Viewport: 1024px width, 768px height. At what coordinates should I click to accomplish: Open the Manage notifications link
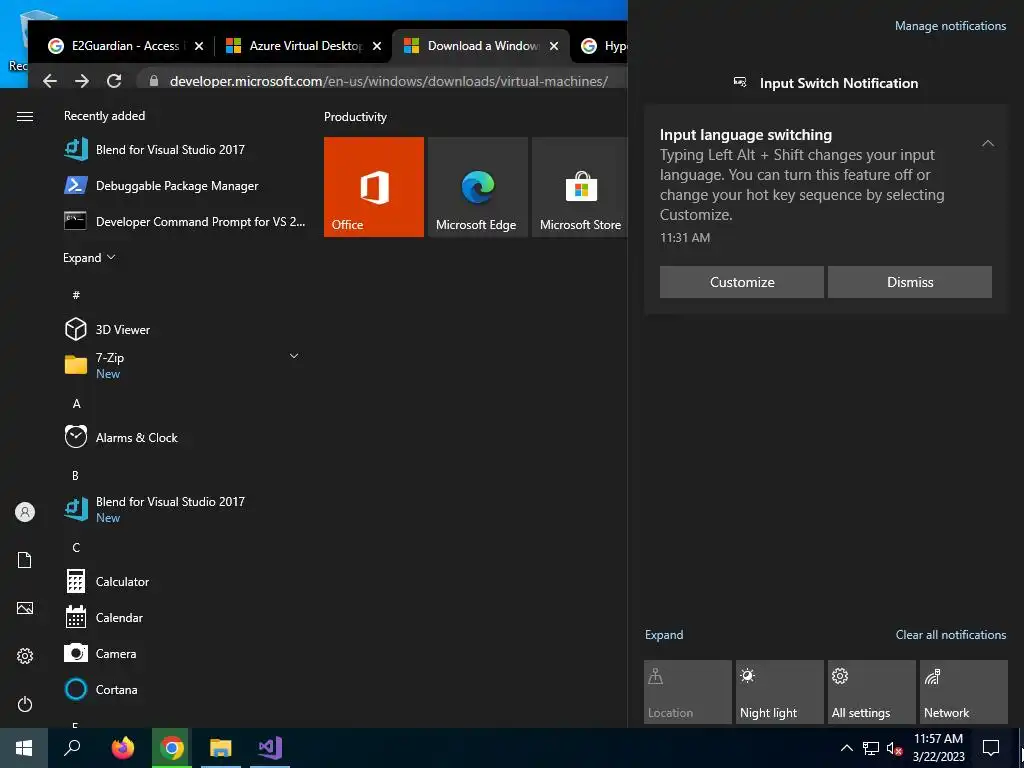click(x=950, y=26)
